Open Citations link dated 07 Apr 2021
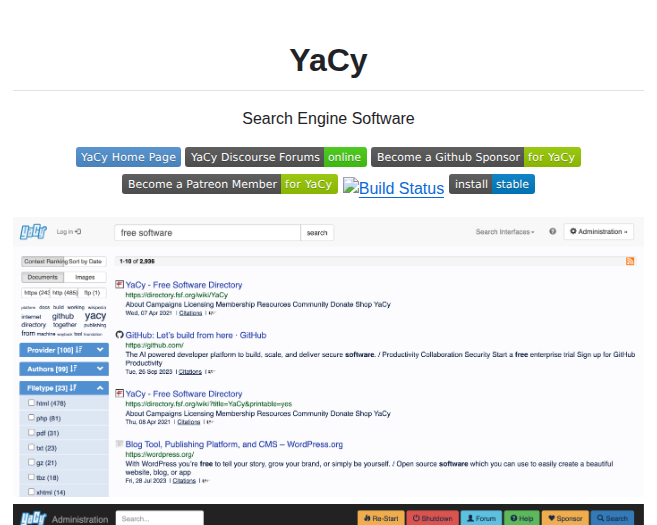The height and width of the screenshot is (525, 657). coord(191,313)
